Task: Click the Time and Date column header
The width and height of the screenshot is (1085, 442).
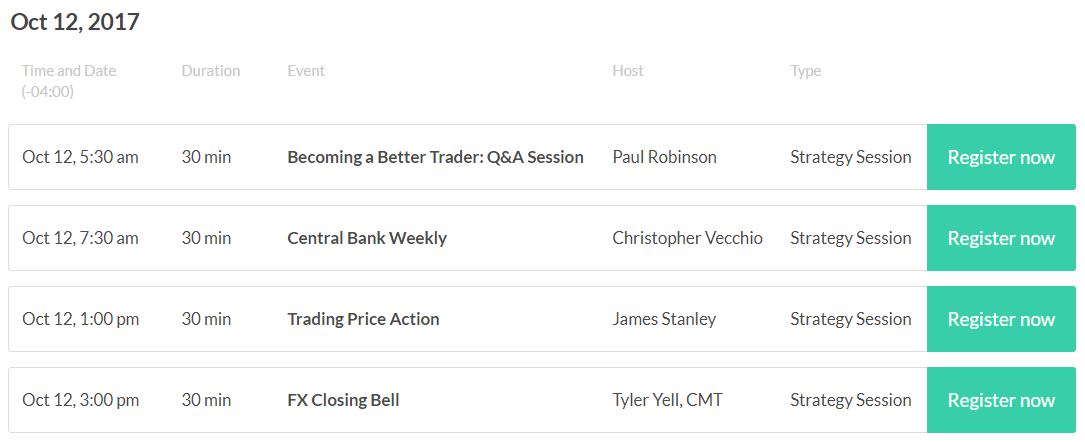Action: pyautogui.click(x=69, y=81)
